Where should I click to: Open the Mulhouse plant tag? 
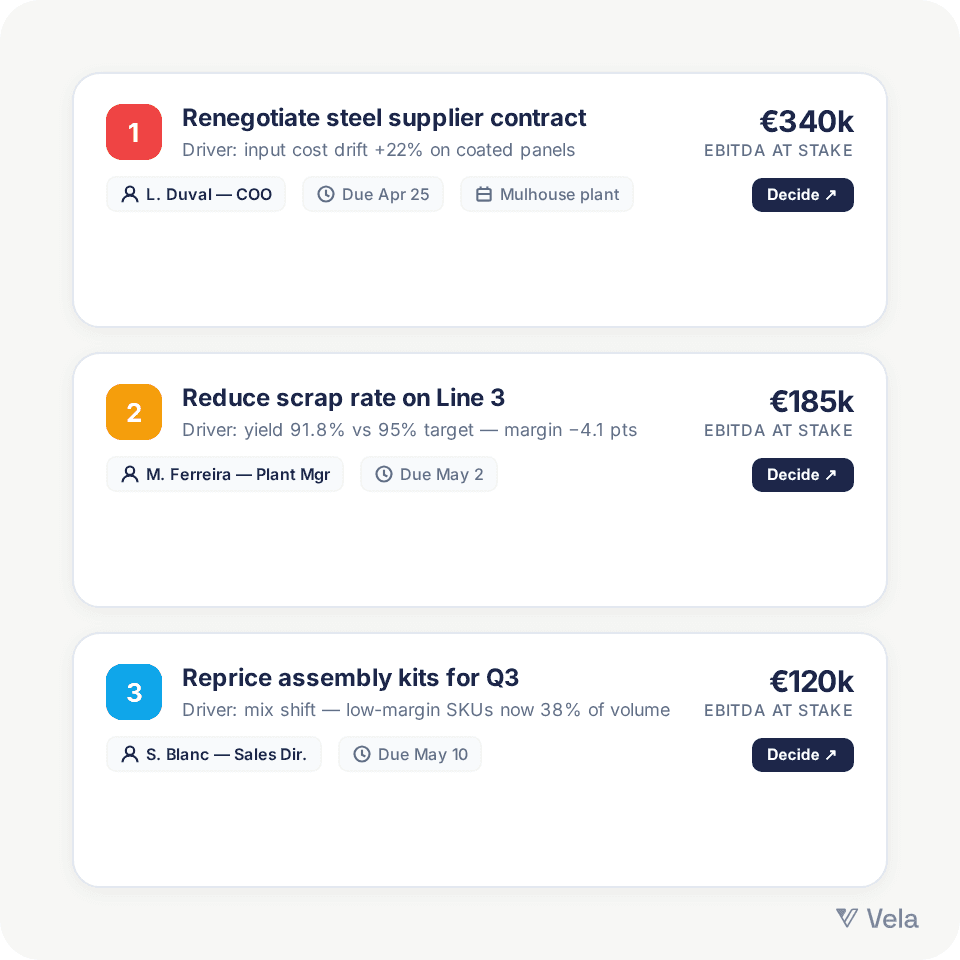(547, 194)
